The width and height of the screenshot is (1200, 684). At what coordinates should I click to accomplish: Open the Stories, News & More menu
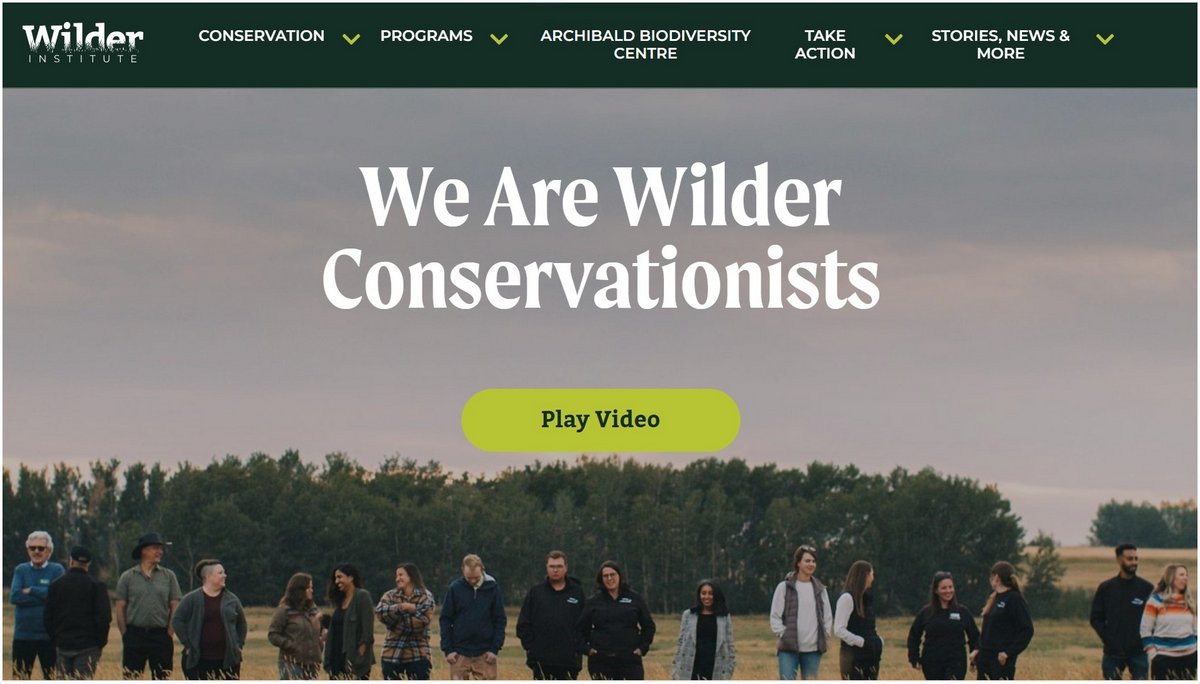(x=1000, y=44)
